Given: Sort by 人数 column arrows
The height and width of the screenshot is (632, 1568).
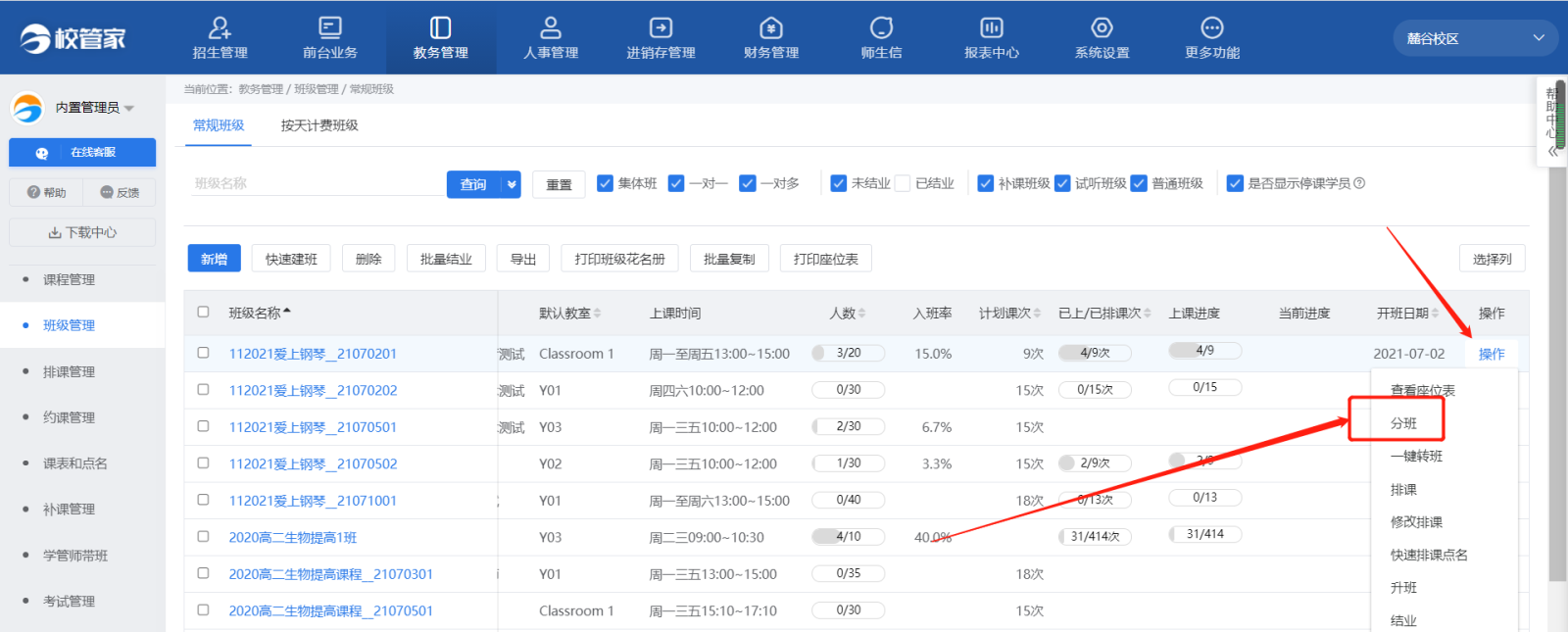Looking at the screenshot, I should pos(861,314).
